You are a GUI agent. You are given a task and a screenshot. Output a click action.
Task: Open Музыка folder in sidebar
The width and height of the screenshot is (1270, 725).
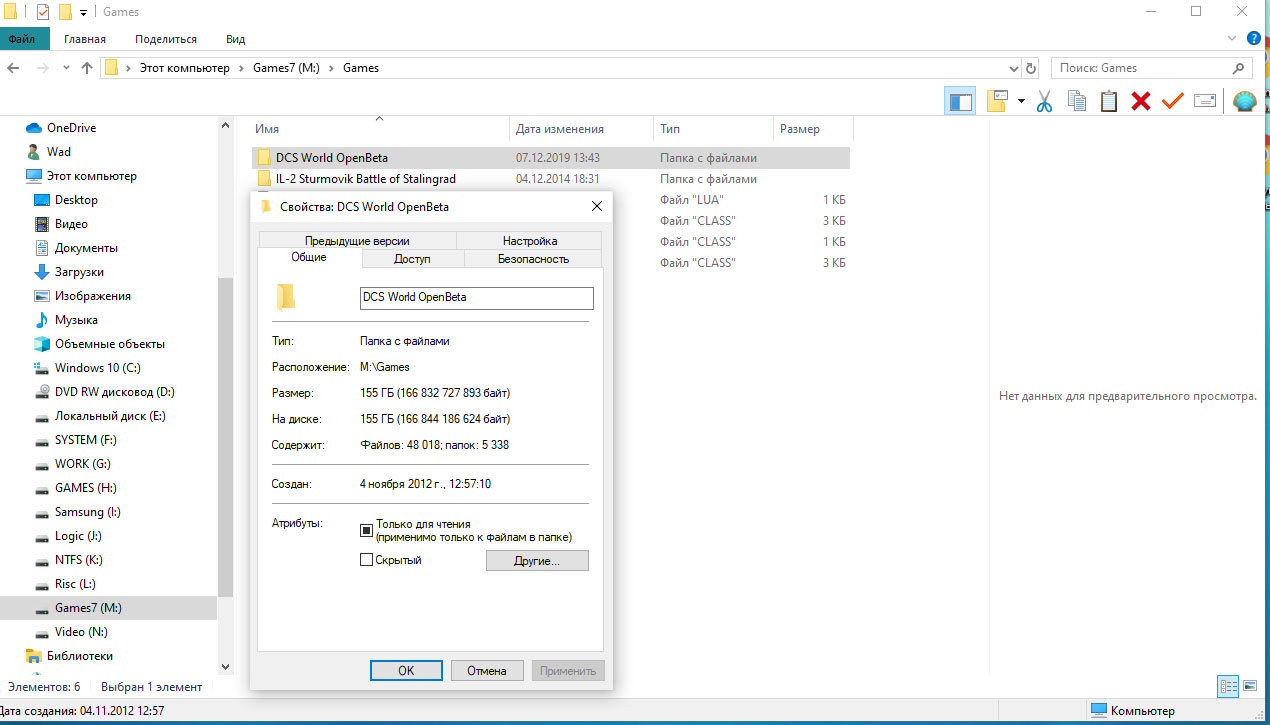pyautogui.click(x=76, y=320)
